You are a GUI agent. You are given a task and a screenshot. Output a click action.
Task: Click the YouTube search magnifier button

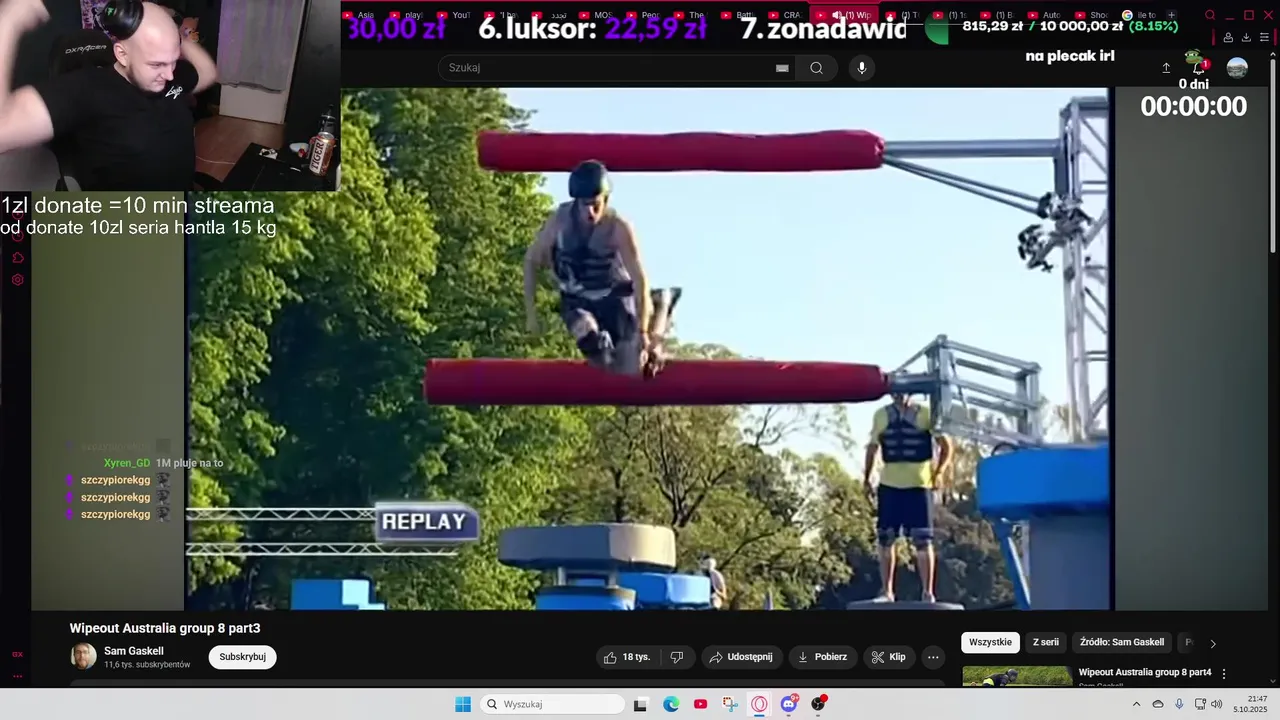click(x=817, y=68)
